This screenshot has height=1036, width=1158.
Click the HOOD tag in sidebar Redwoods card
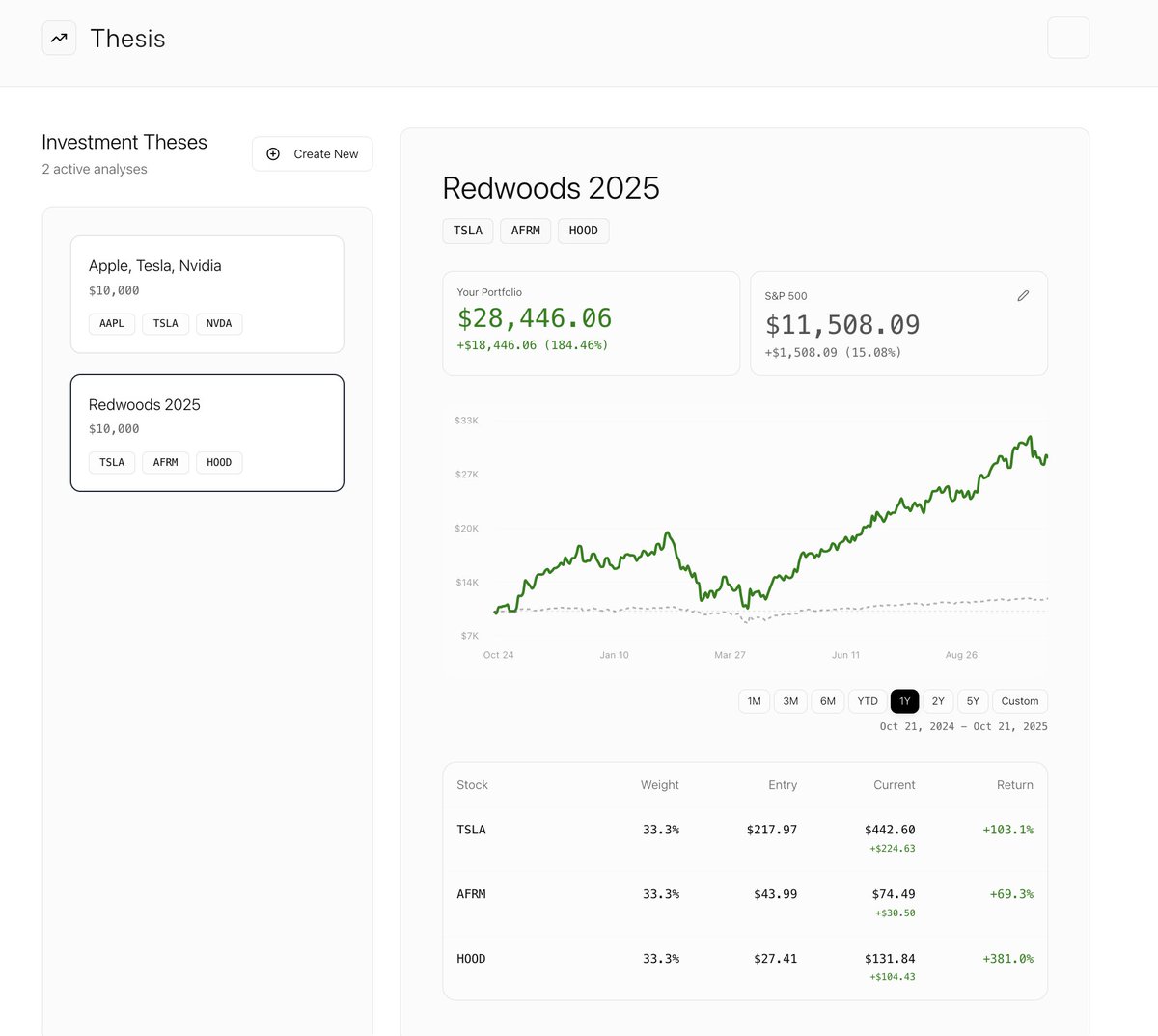pyautogui.click(x=219, y=463)
